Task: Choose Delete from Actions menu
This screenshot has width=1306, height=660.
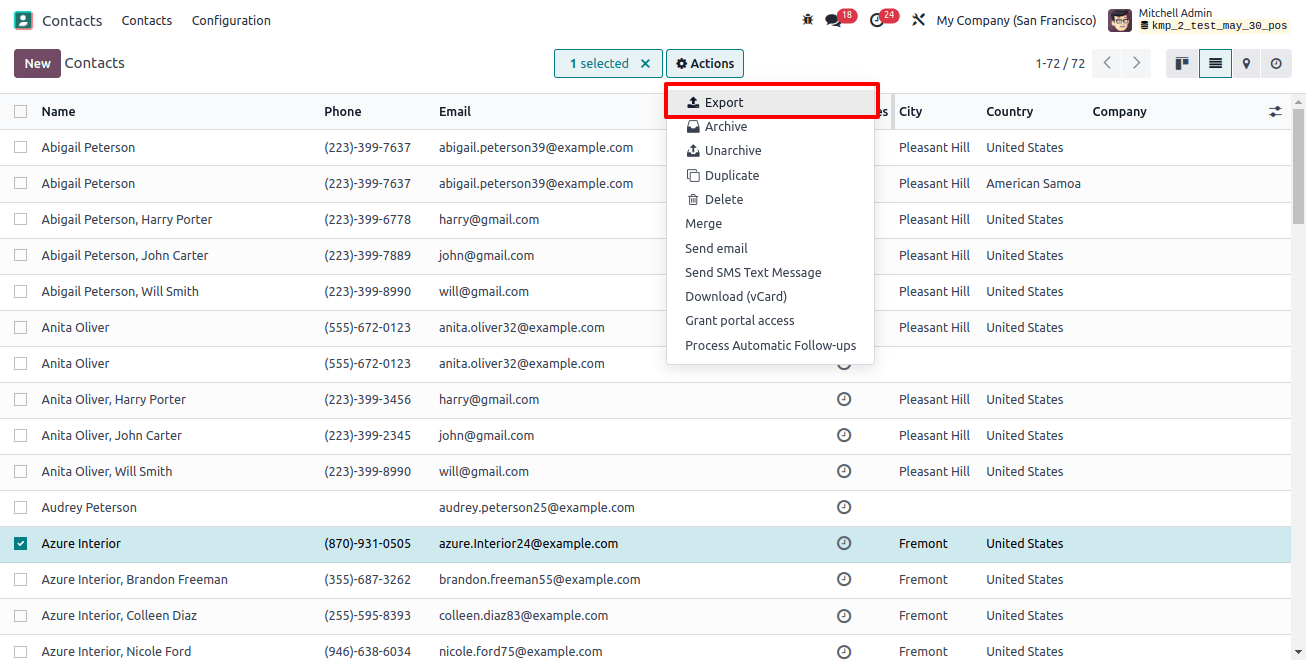Action: click(x=771, y=200)
